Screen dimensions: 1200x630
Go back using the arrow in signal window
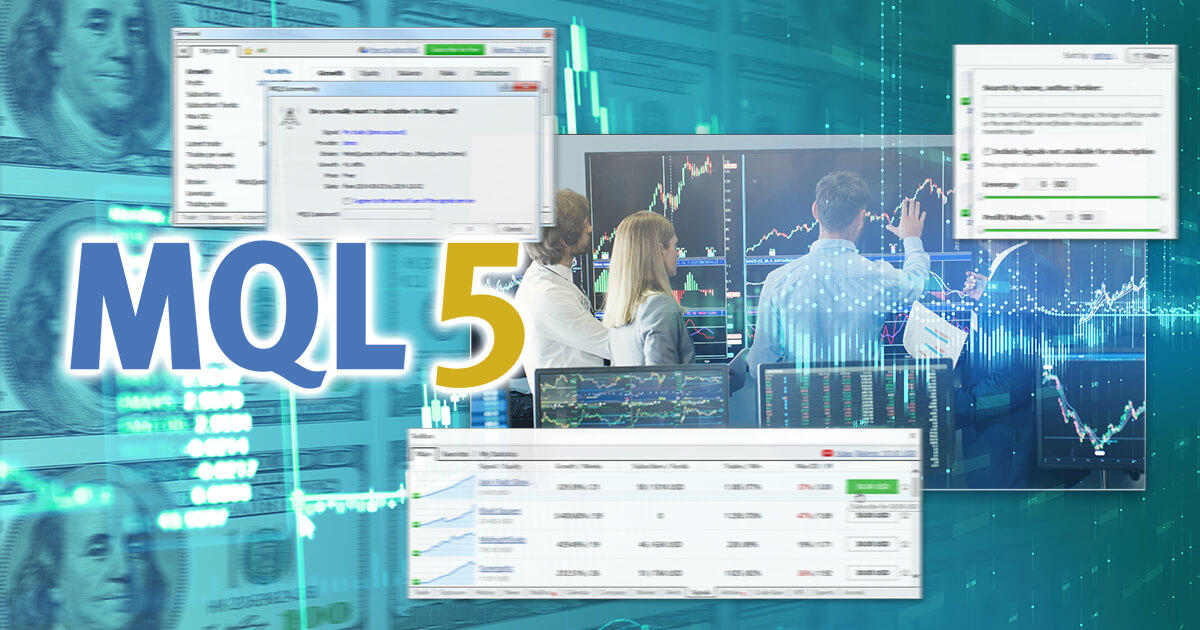pyautogui.click(x=183, y=51)
